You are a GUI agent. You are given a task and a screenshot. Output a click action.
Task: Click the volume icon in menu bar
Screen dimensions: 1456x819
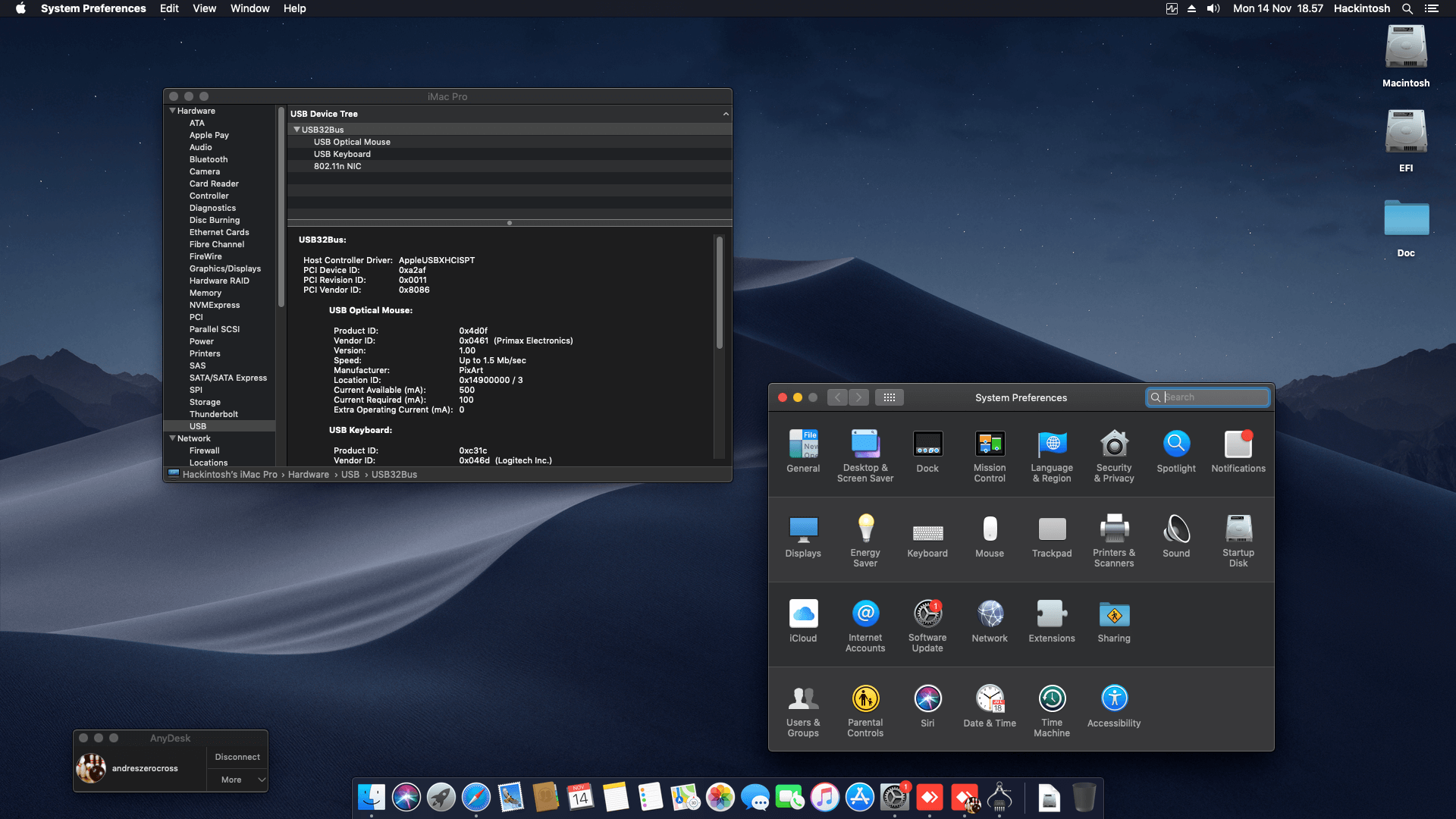pos(1213,8)
